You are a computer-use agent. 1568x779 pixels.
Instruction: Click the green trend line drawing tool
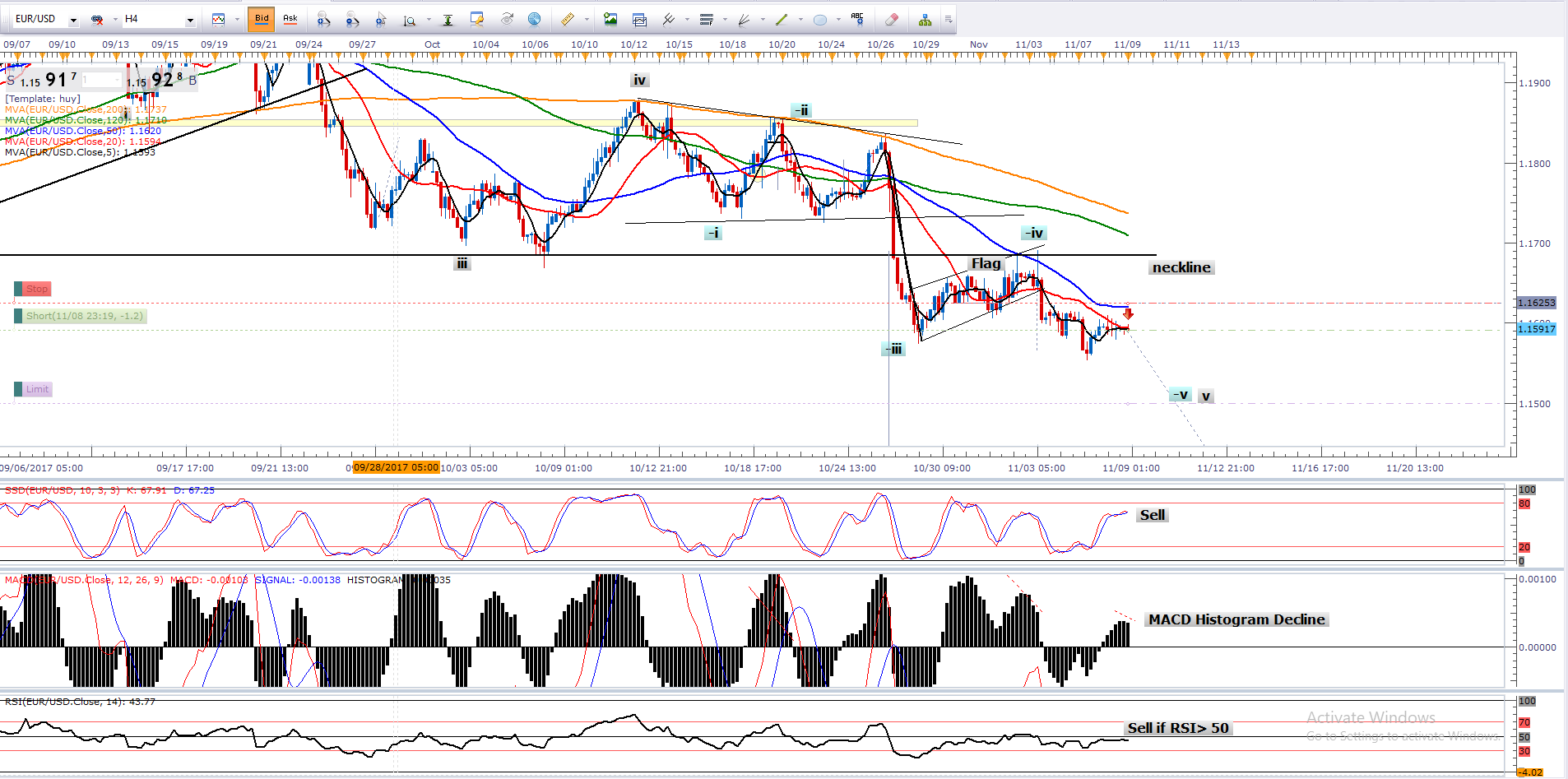coord(782,19)
